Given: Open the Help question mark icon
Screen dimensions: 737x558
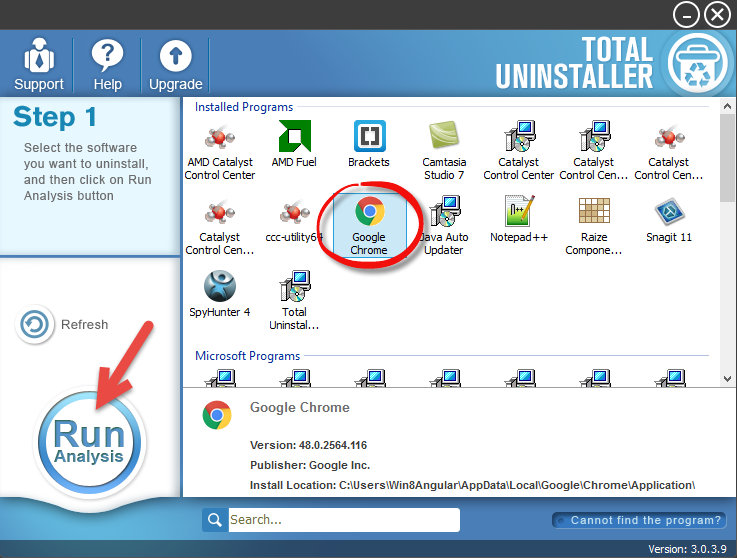Looking at the screenshot, I should coord(107,55).
